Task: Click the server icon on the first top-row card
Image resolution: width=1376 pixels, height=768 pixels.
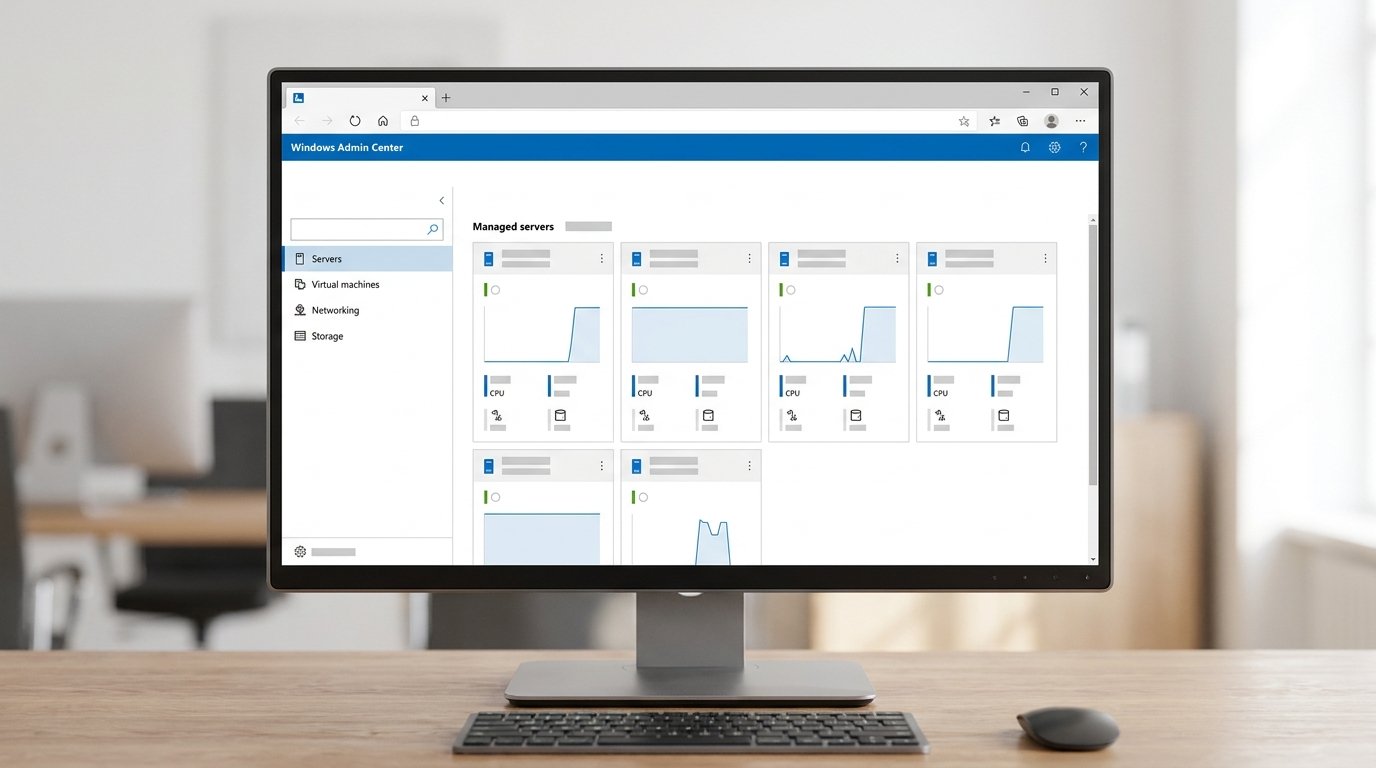Action: pyautogui.click(x=489, y=259)
